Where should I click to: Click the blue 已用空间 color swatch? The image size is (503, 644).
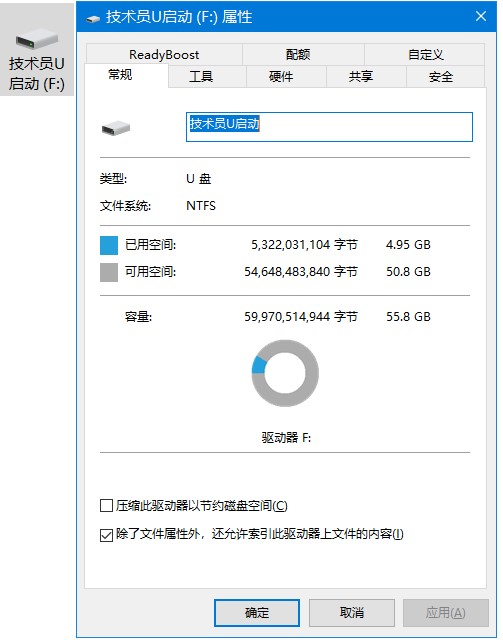(x=109, y=245)
